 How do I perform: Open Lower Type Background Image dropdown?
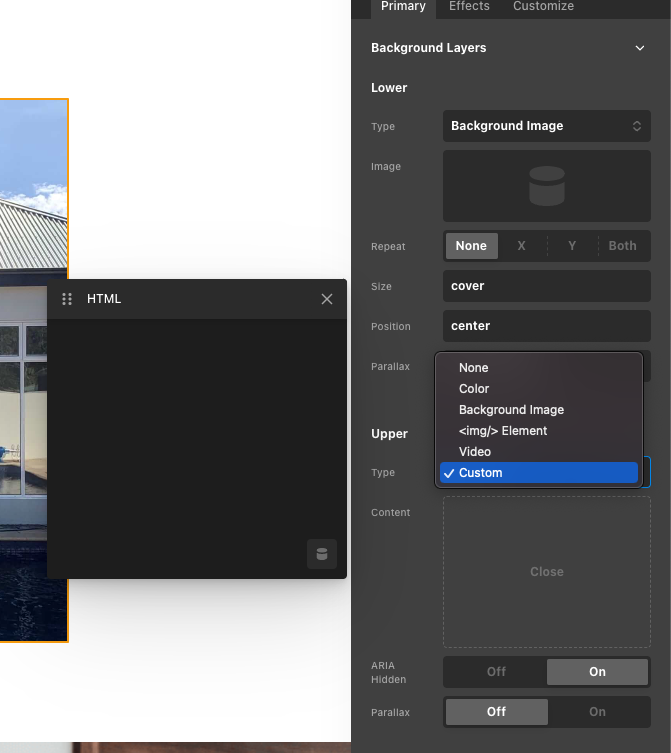(x=546, y=126)
